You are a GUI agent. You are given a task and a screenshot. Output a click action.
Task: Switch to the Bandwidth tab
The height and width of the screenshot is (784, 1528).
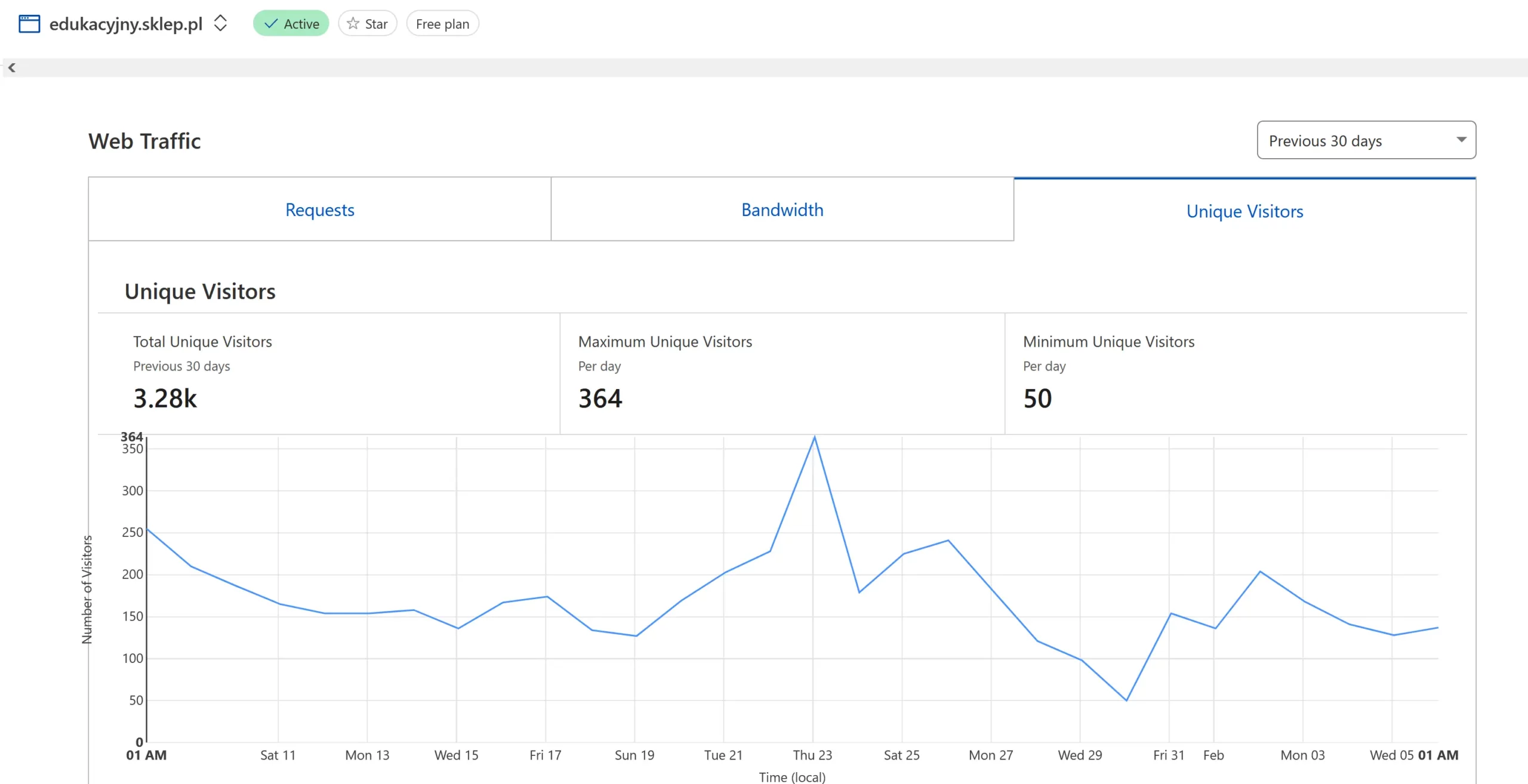click(x=782, y=209)
